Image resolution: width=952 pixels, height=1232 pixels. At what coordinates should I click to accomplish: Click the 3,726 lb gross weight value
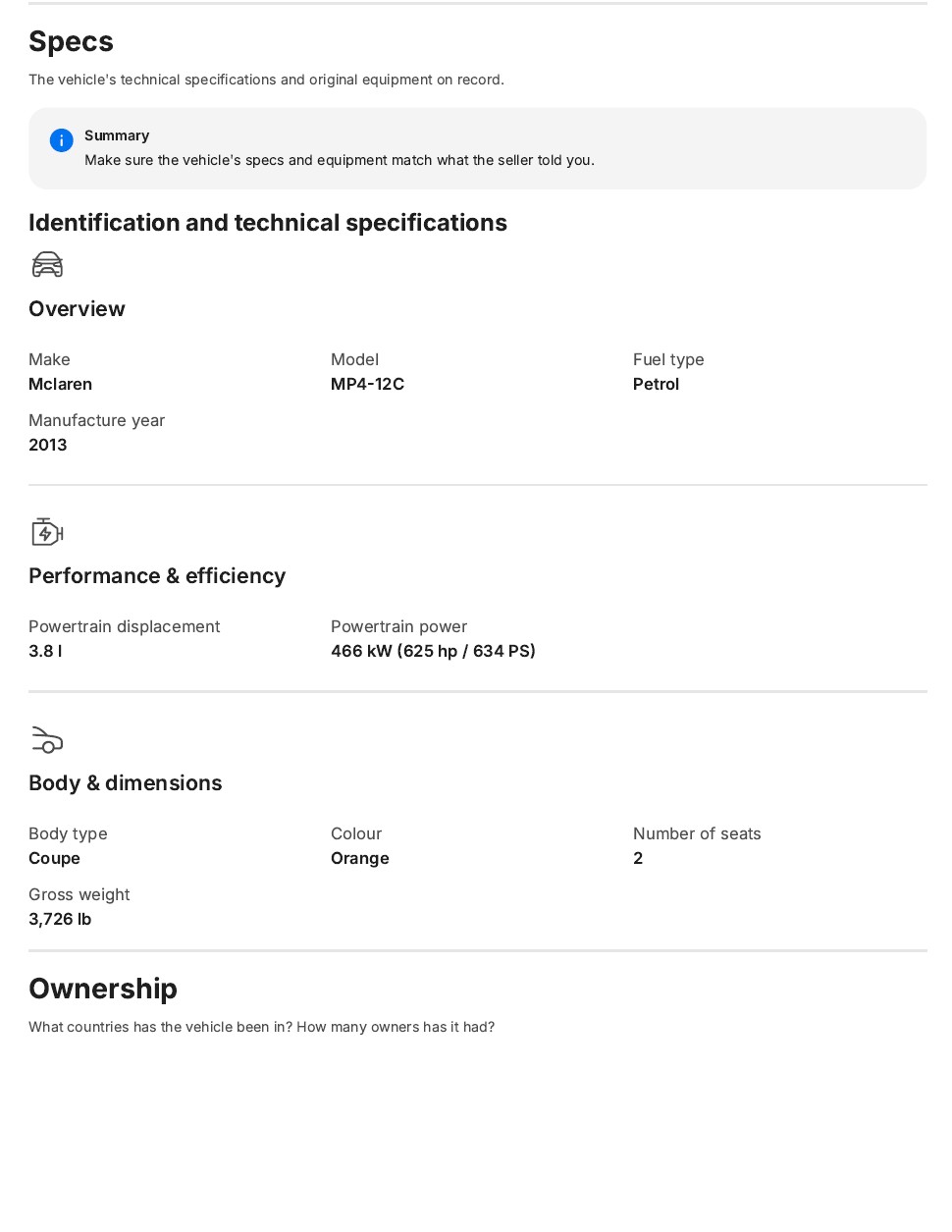[x=60, y=919]
